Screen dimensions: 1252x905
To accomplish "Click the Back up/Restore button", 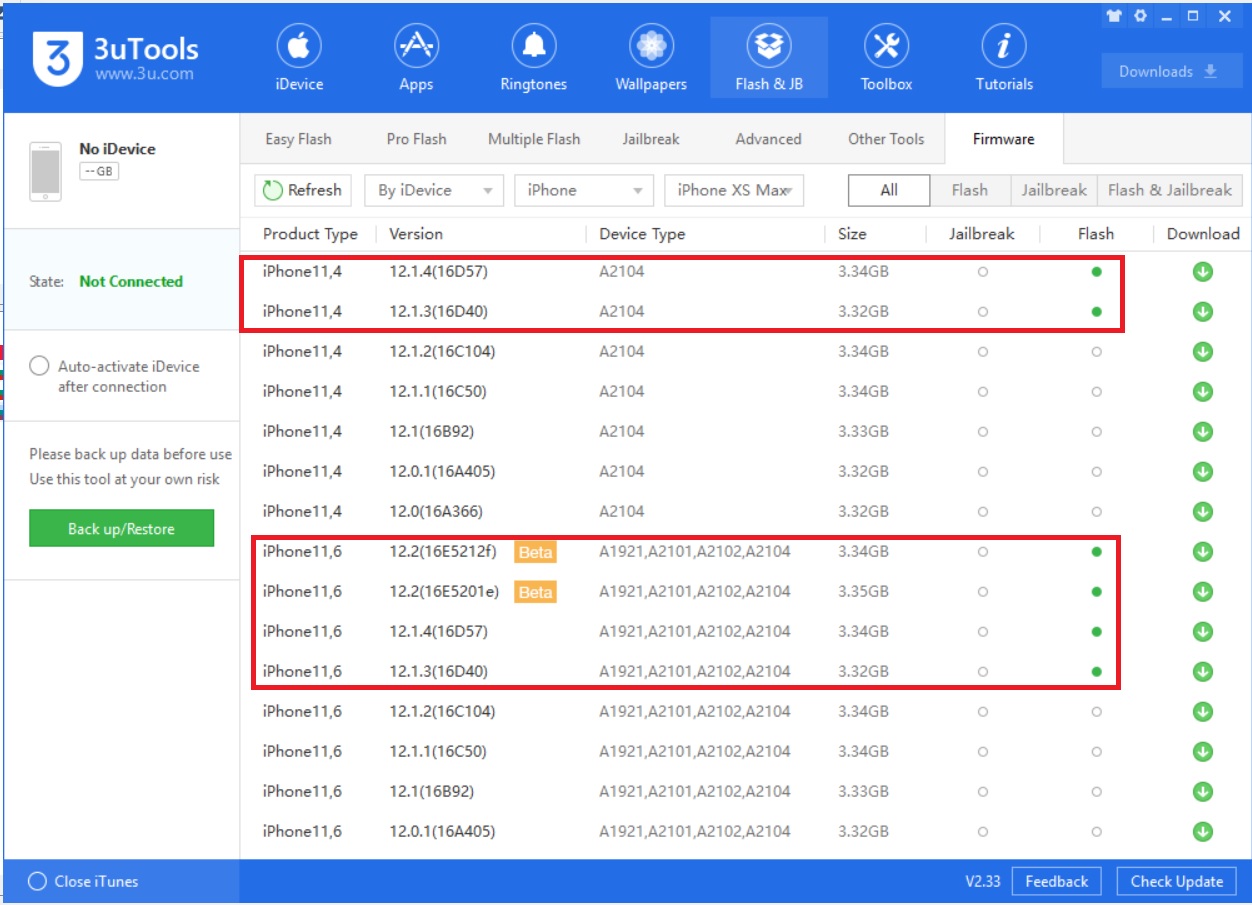I will (x=121, y=528).
